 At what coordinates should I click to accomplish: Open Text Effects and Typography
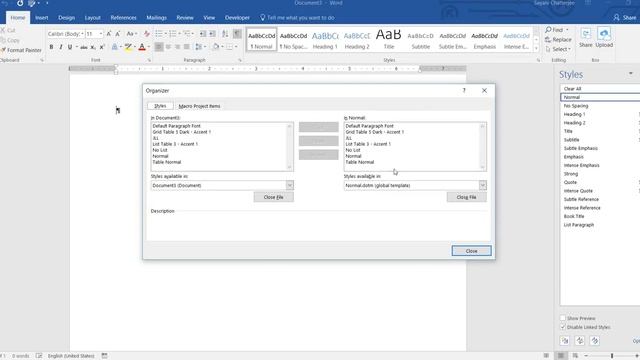tap(115, 47)
